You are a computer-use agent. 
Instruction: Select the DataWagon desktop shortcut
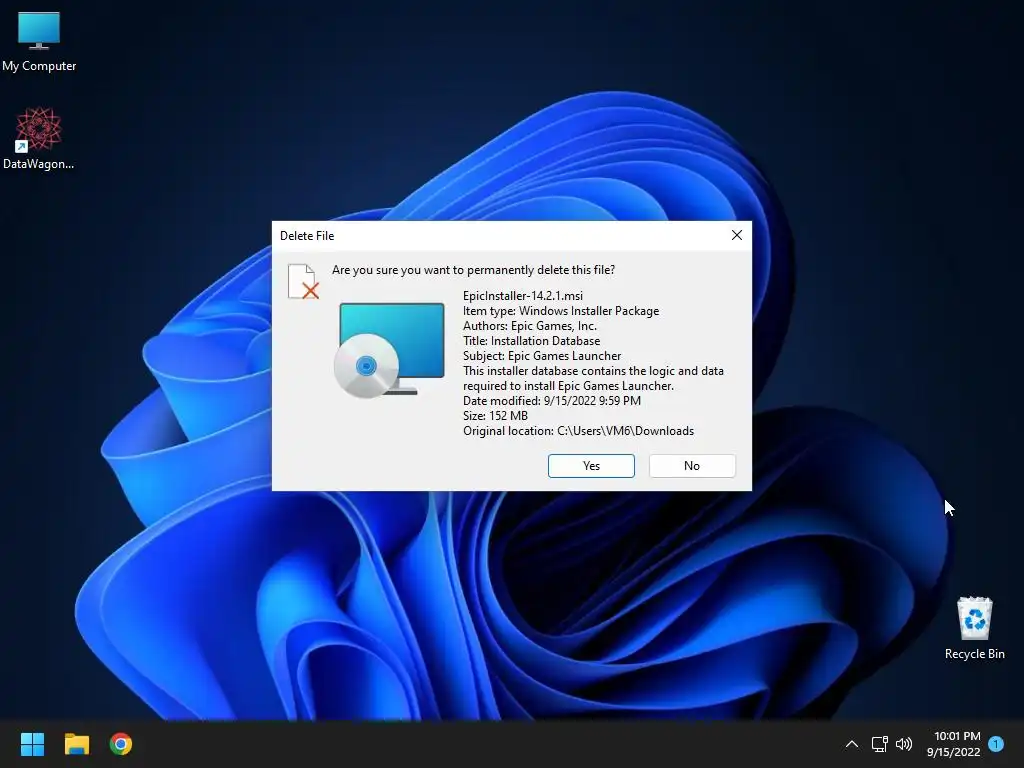[39, 138]
